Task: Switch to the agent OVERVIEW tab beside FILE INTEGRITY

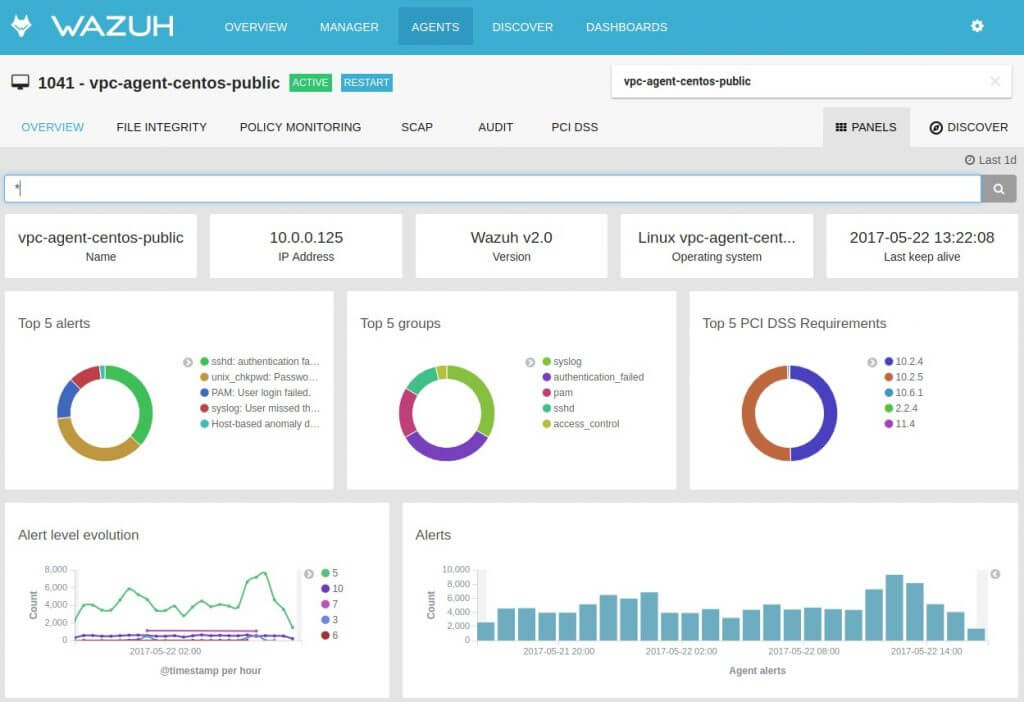Action: pos(52,127)
